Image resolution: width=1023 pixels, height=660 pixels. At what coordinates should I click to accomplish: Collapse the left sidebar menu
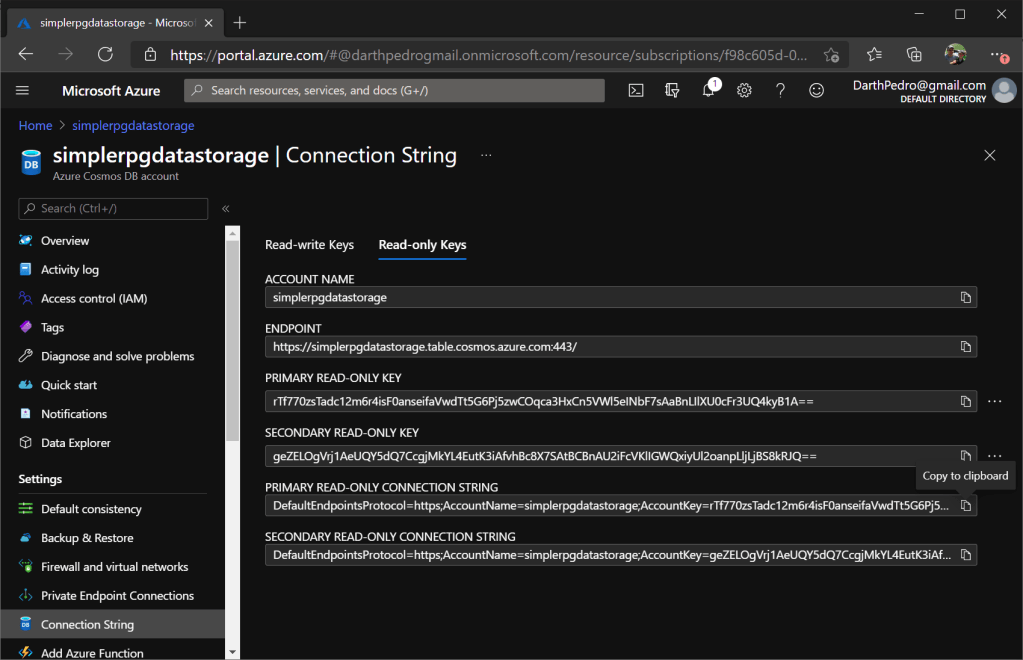tap(226, 209)
